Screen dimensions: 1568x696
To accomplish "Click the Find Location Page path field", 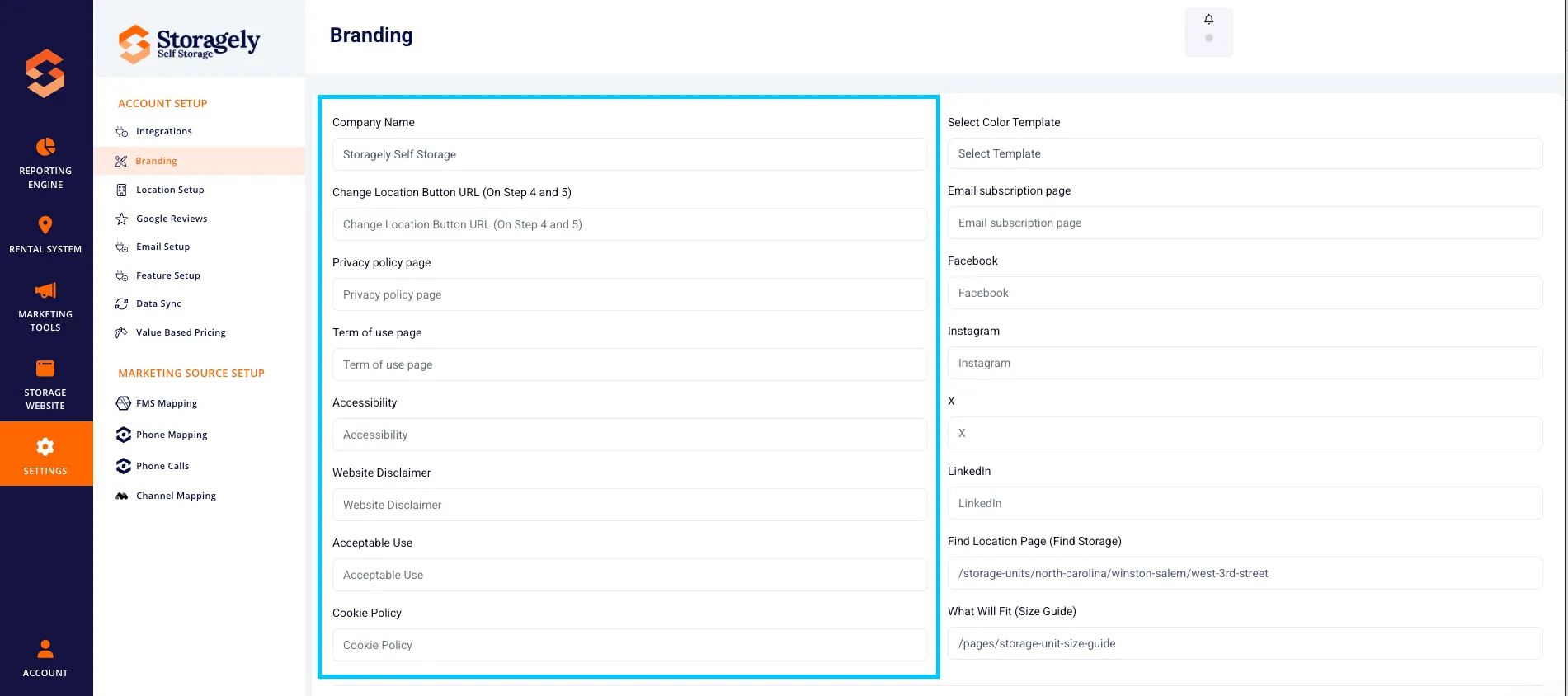I will pyautogui.click(x=1245, y=573).
